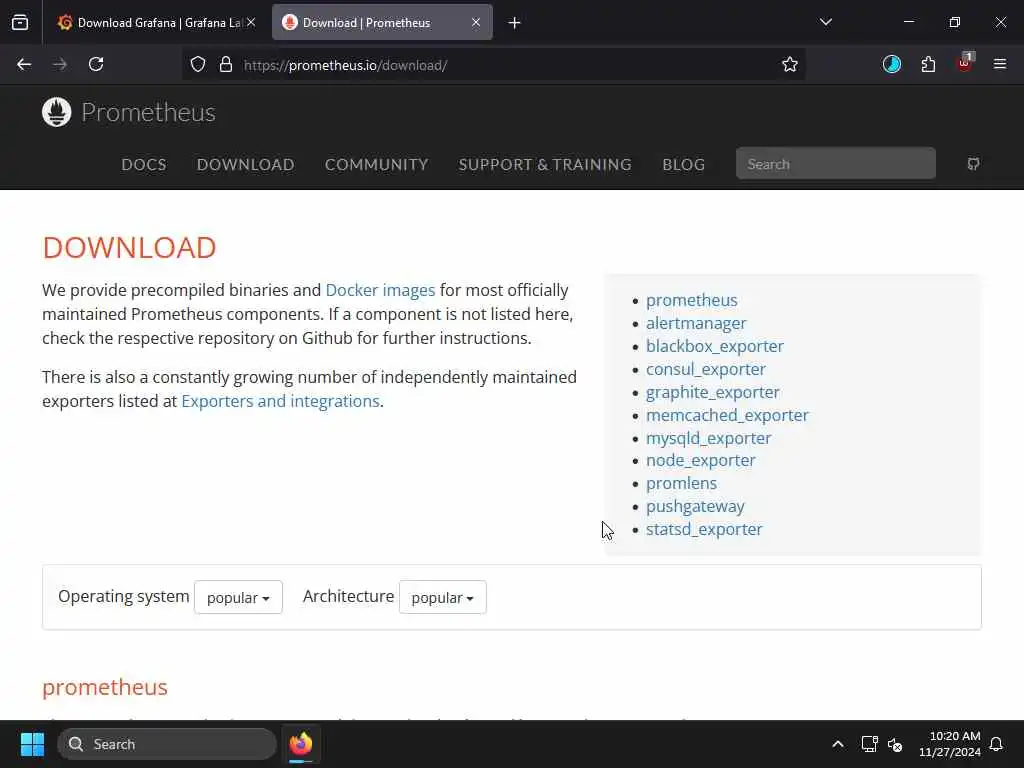This screenshot has height=768, width=1024.
Task: Open the BLOG navigation item
Action: tap(684, 165)
